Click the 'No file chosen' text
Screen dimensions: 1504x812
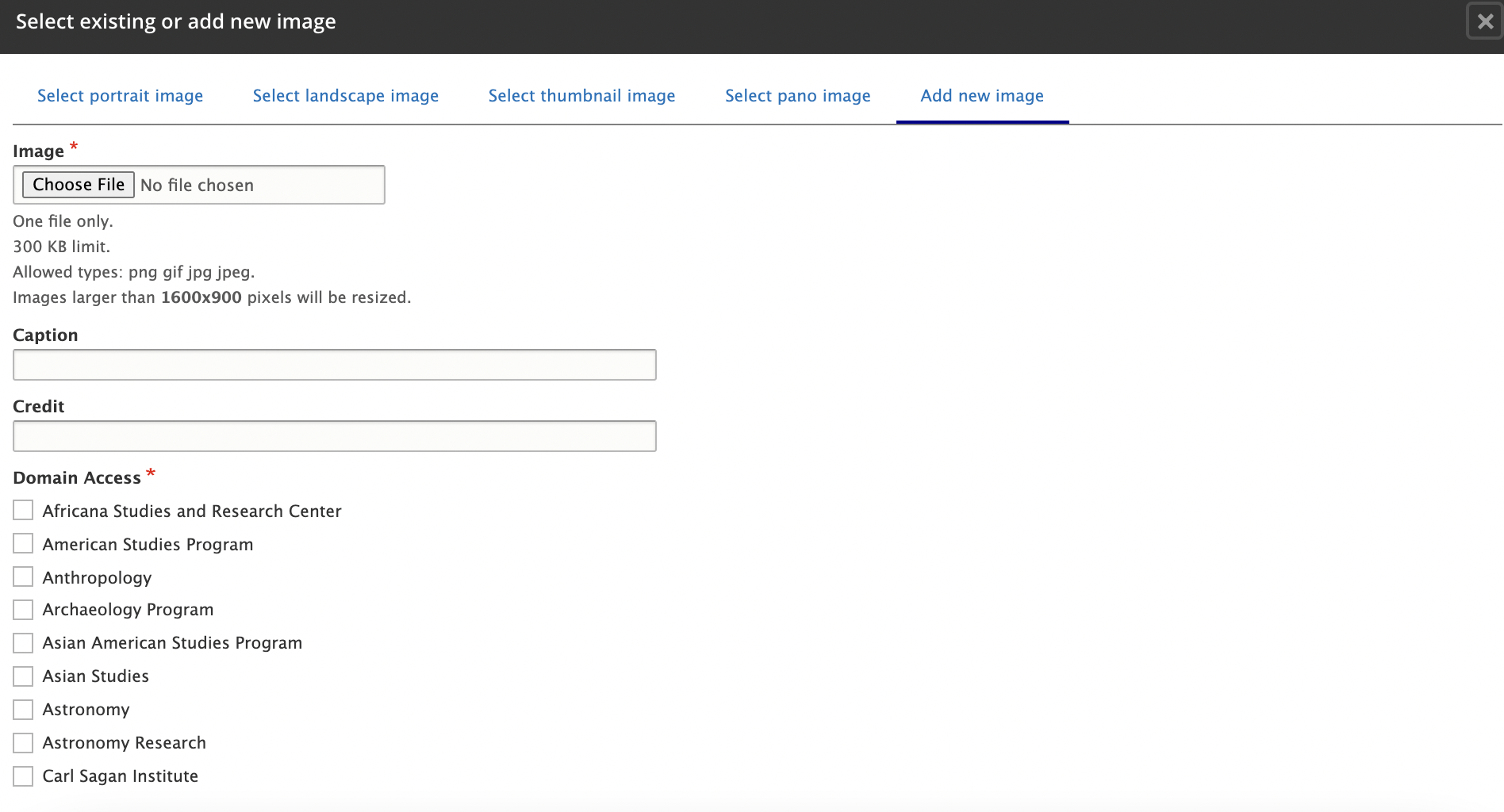coord(197,186)
